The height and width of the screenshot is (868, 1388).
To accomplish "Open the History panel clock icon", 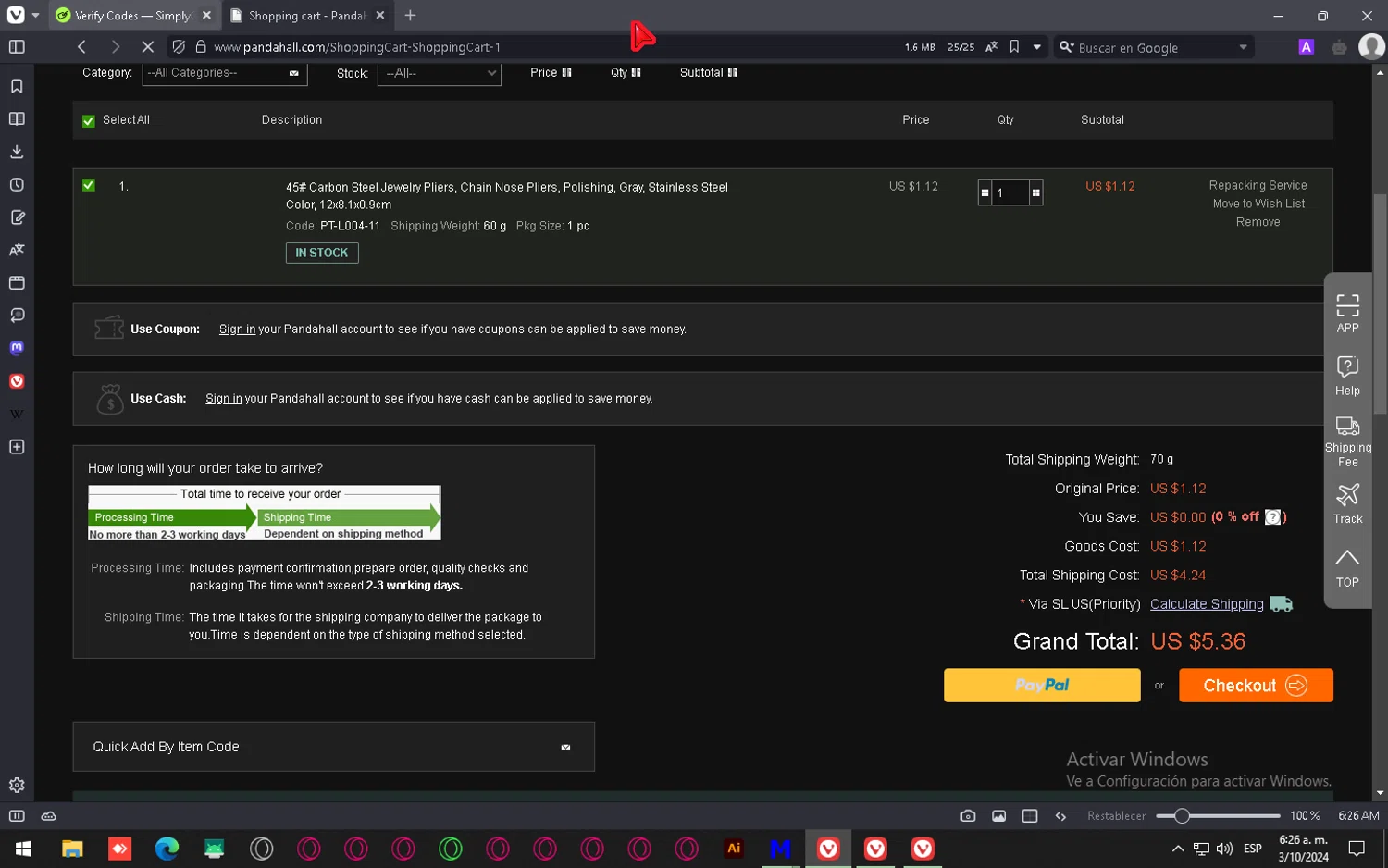I will pos(17,184).
